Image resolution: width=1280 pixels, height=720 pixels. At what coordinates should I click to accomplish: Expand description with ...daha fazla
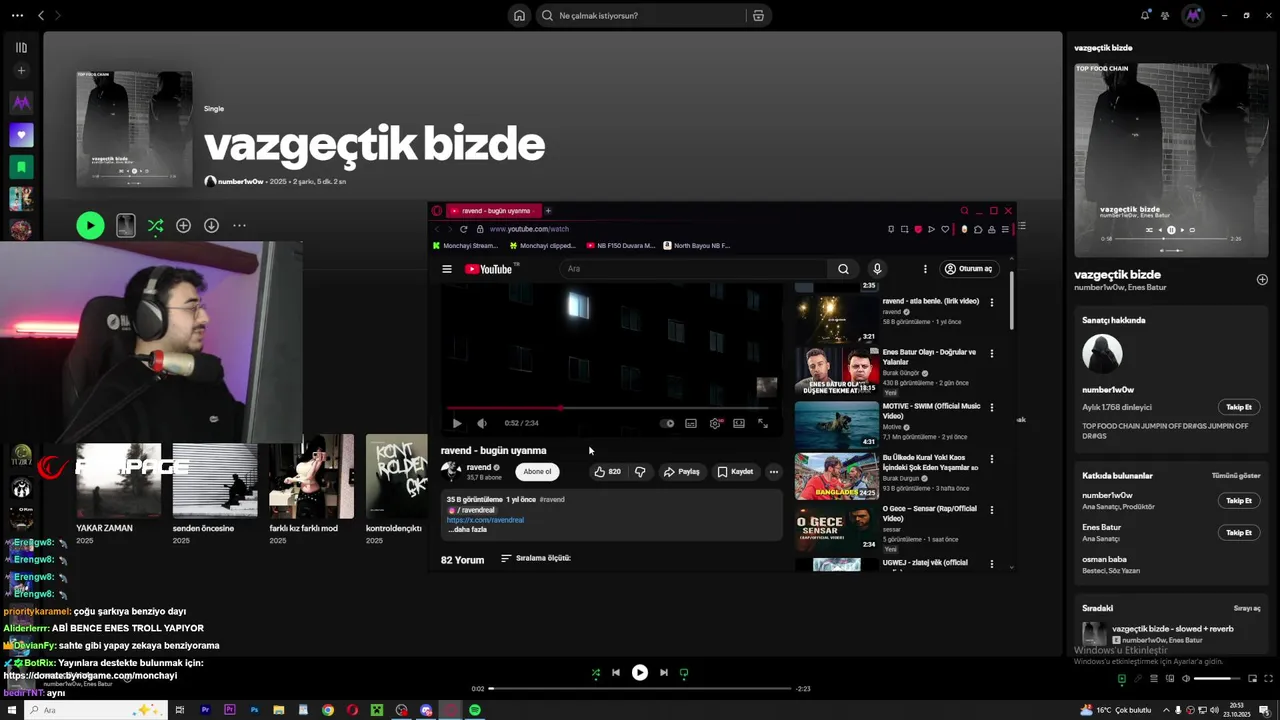(467, 529)
